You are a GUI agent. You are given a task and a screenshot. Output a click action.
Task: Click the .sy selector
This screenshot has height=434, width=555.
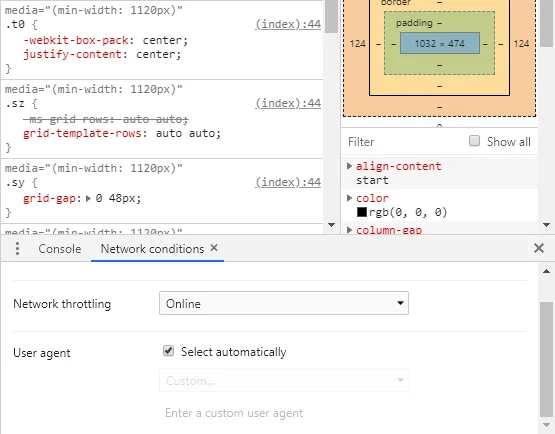coord(15,182)
